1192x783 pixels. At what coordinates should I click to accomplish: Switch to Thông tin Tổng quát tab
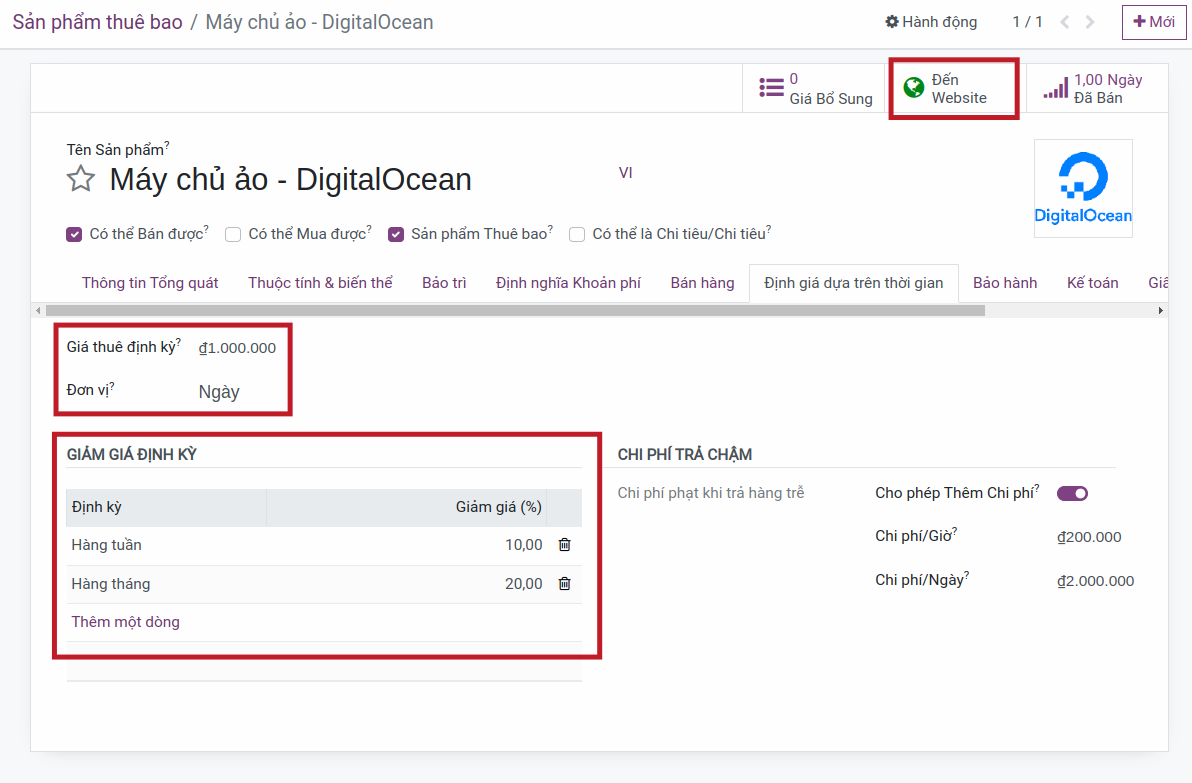(x=150, y=283)
